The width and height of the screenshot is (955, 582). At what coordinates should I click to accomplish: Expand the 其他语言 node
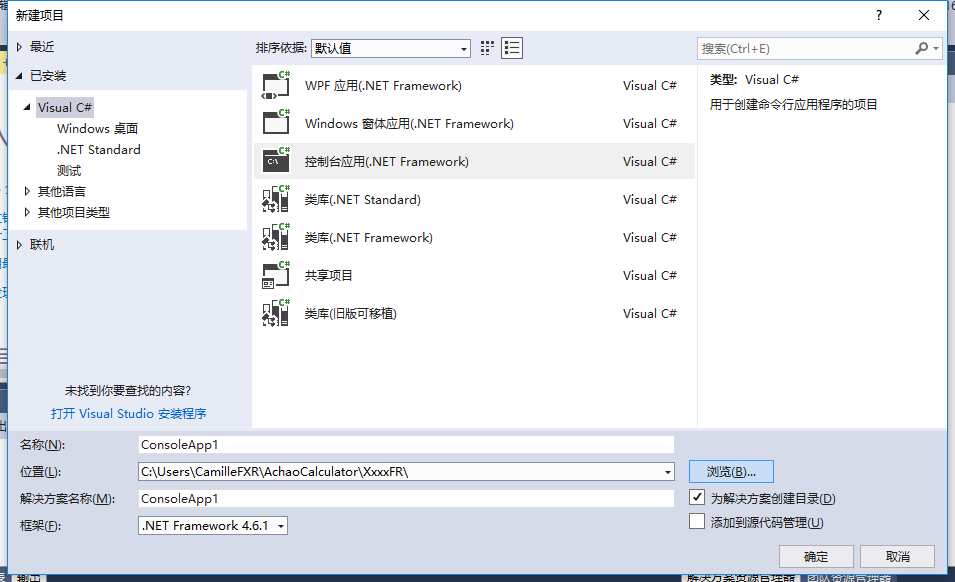coord(27,191)
